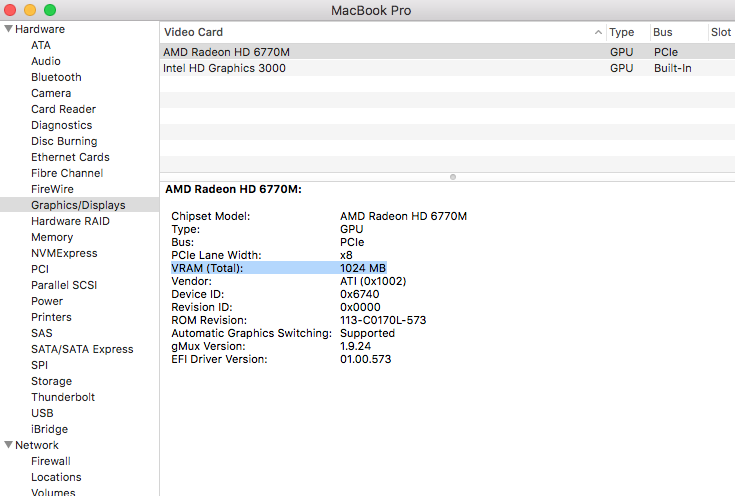
Task: Click the Supported value
Action: [x=368, y=333]
